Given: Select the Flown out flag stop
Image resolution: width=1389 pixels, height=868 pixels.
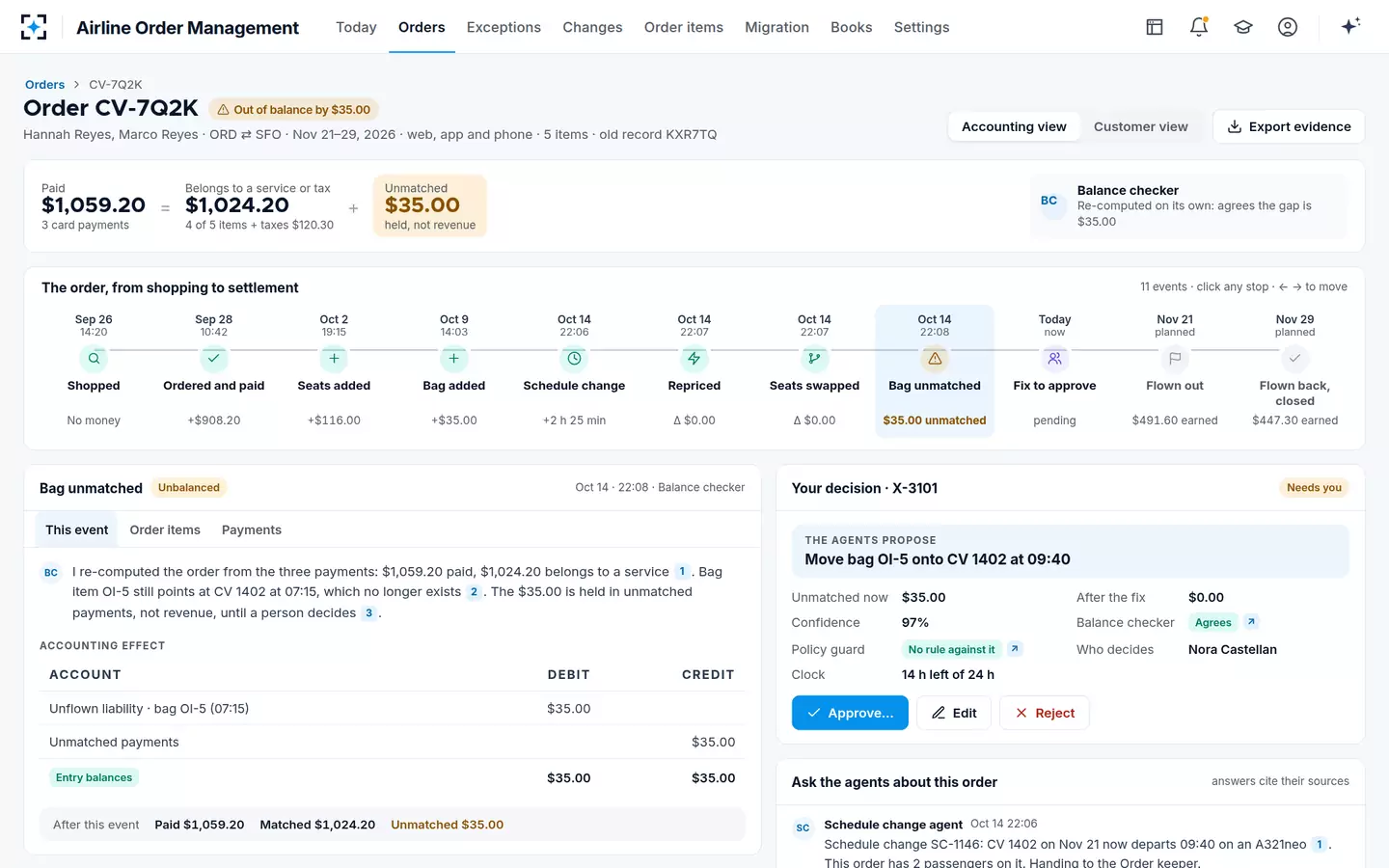Looking at the screenshot, I should pyautogui.click(x=1175, y=358).
